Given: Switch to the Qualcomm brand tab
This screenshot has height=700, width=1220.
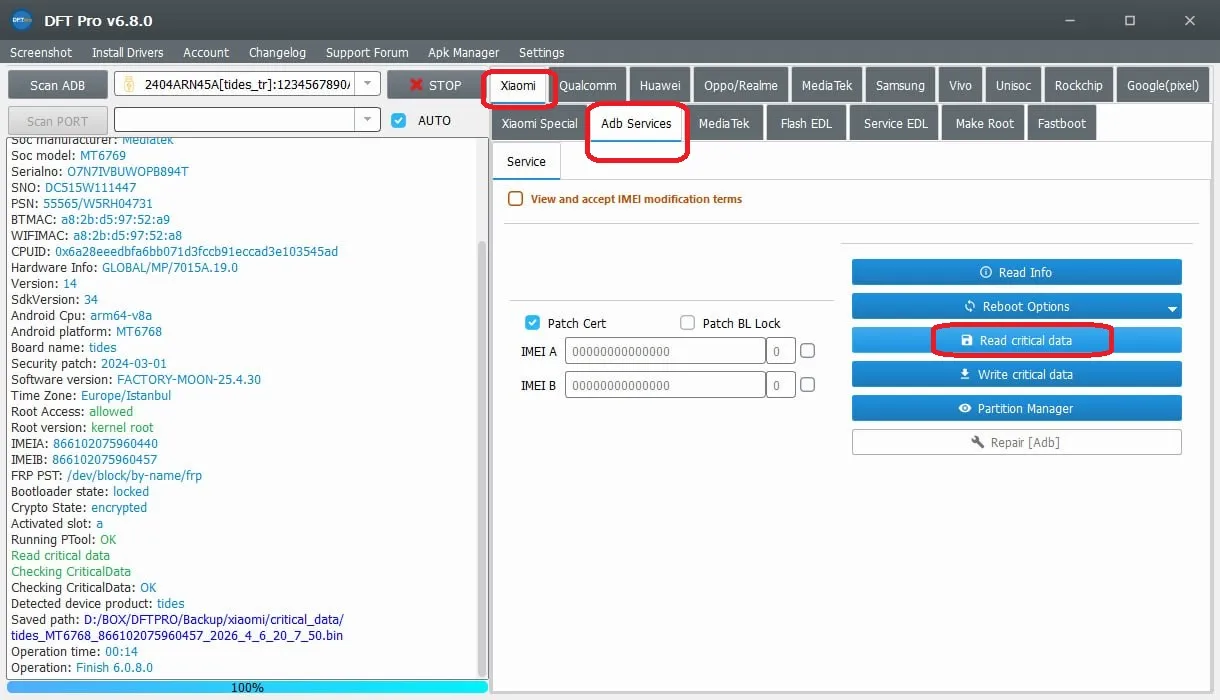Looking at the screenshot, I should [590, 85].
